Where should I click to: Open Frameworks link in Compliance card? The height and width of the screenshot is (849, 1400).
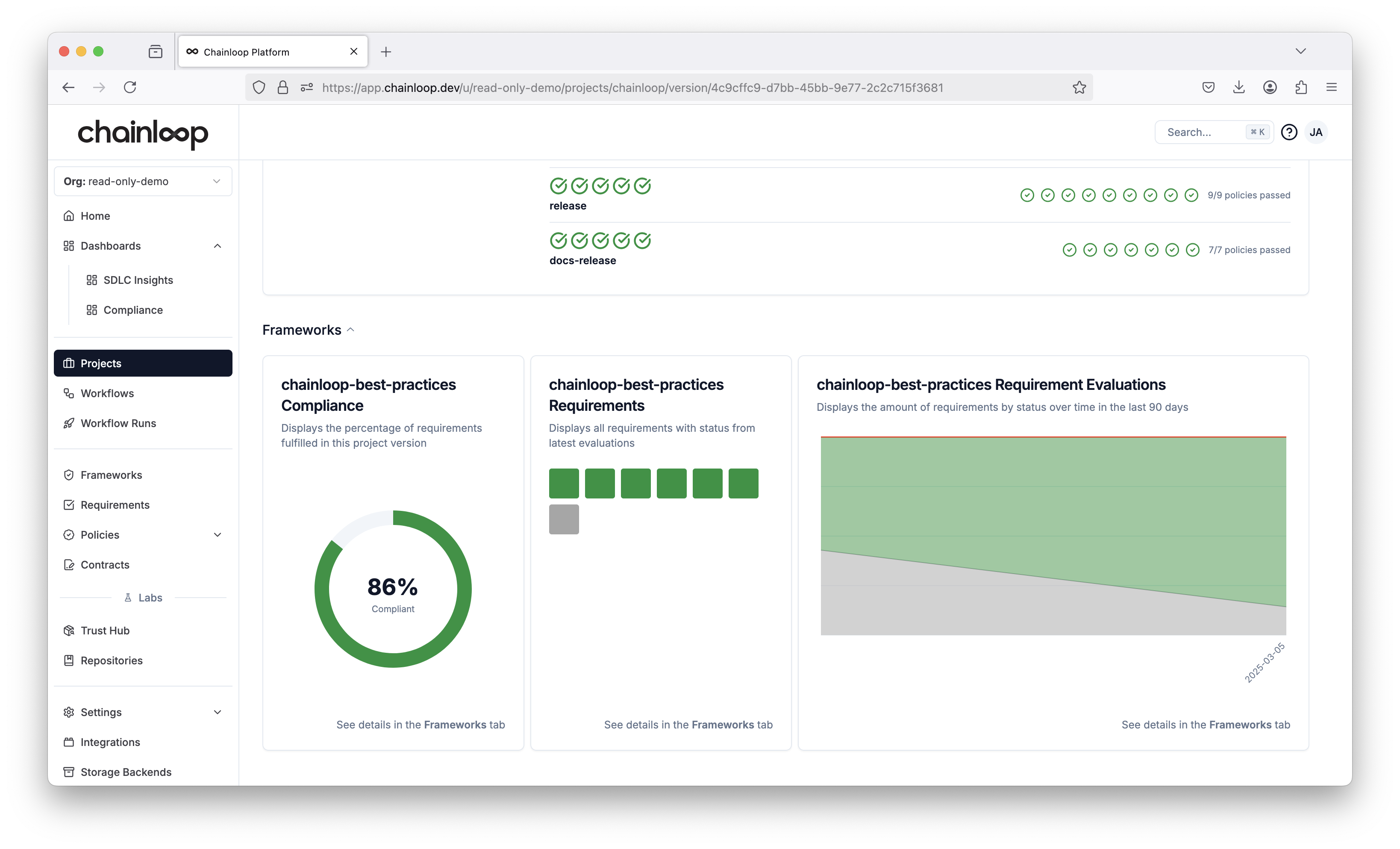coord(455,725)
